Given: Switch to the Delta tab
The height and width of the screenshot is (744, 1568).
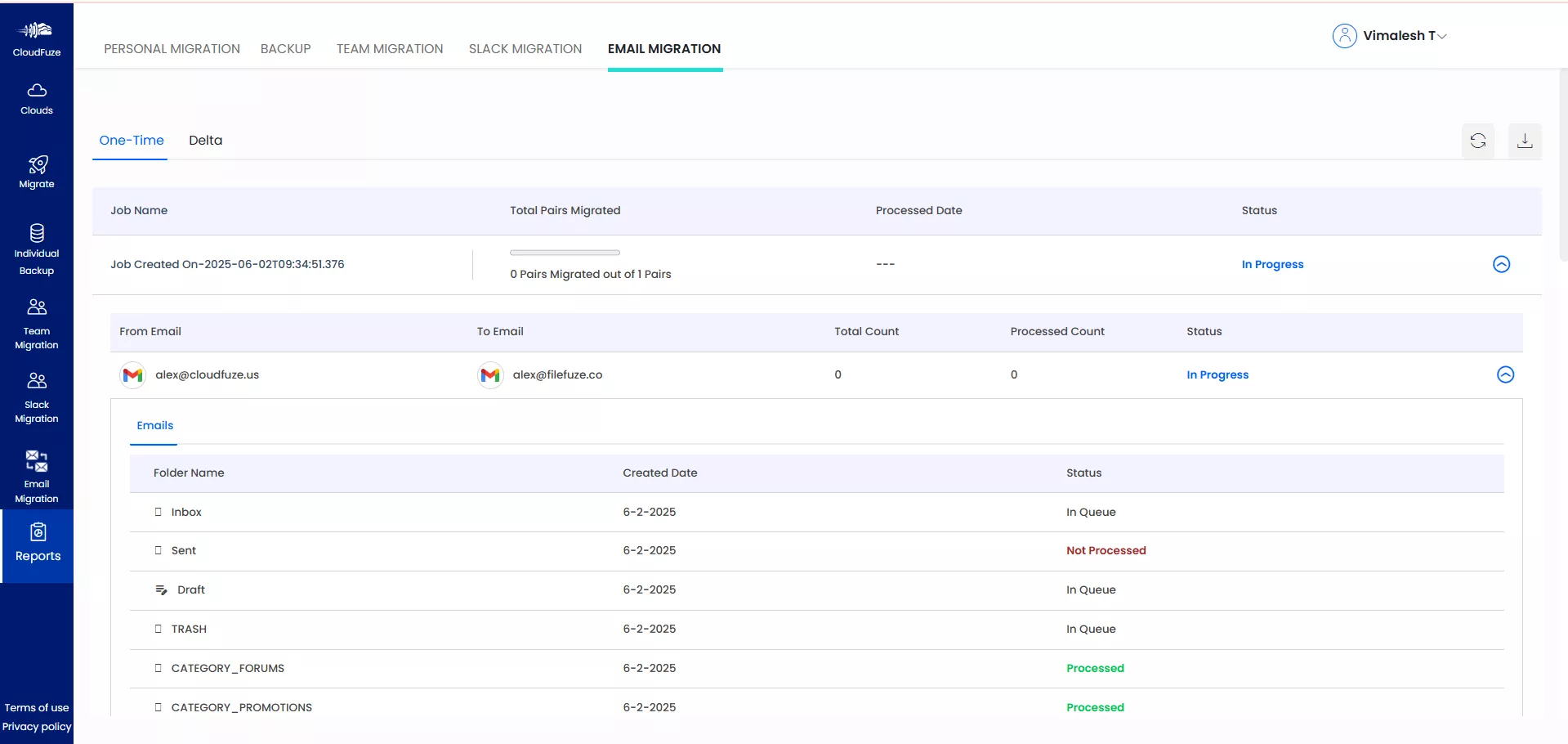Looking at the screenshot, I should coord(206,141).
